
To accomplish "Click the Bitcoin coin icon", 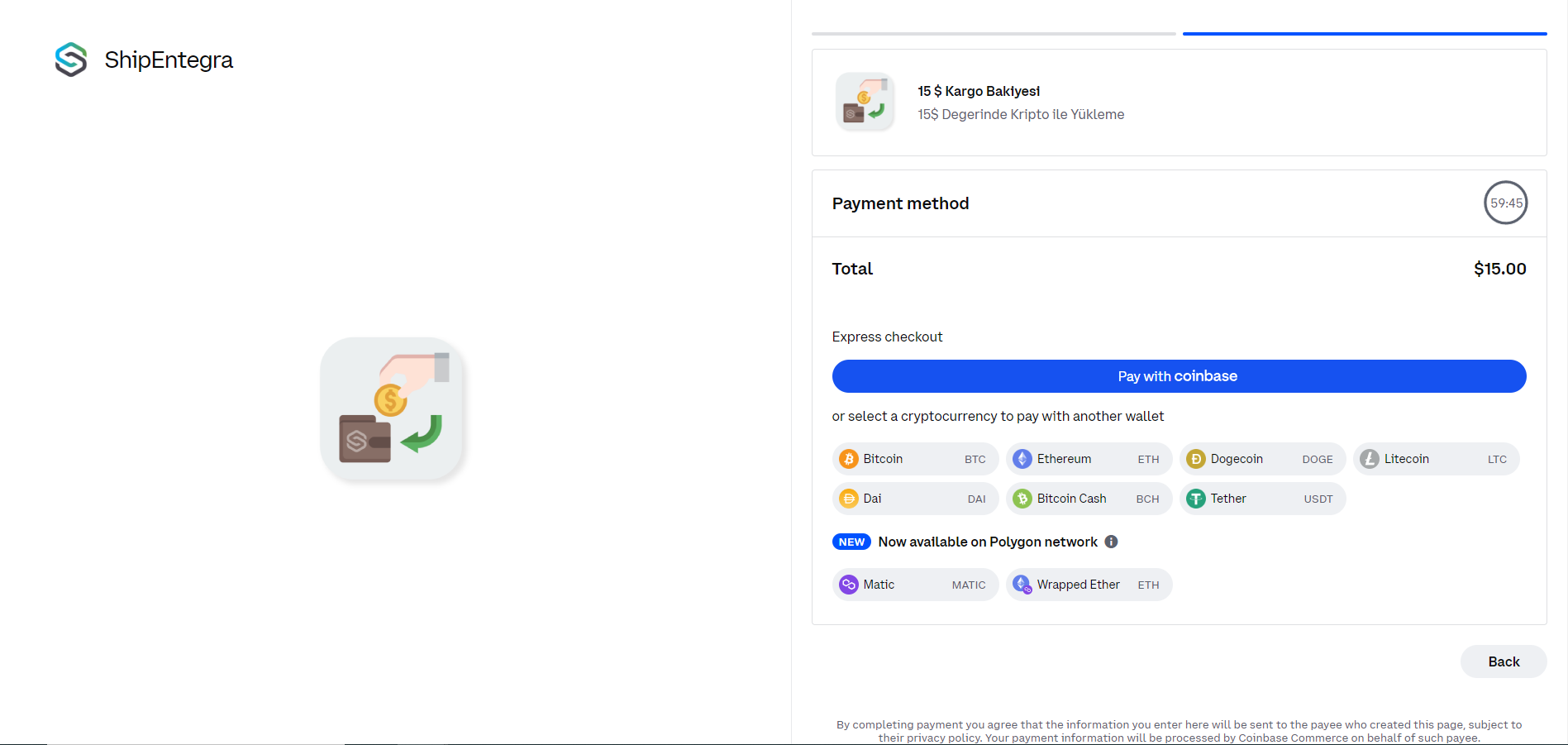I will tap(849, 459).
